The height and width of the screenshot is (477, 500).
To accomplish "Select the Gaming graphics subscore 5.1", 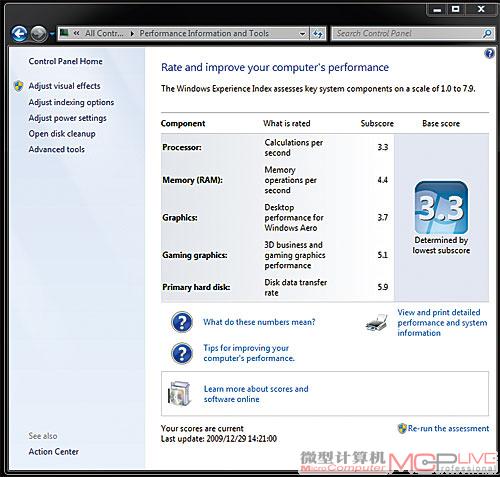I will pyautogui.click(x=383, y=255).
